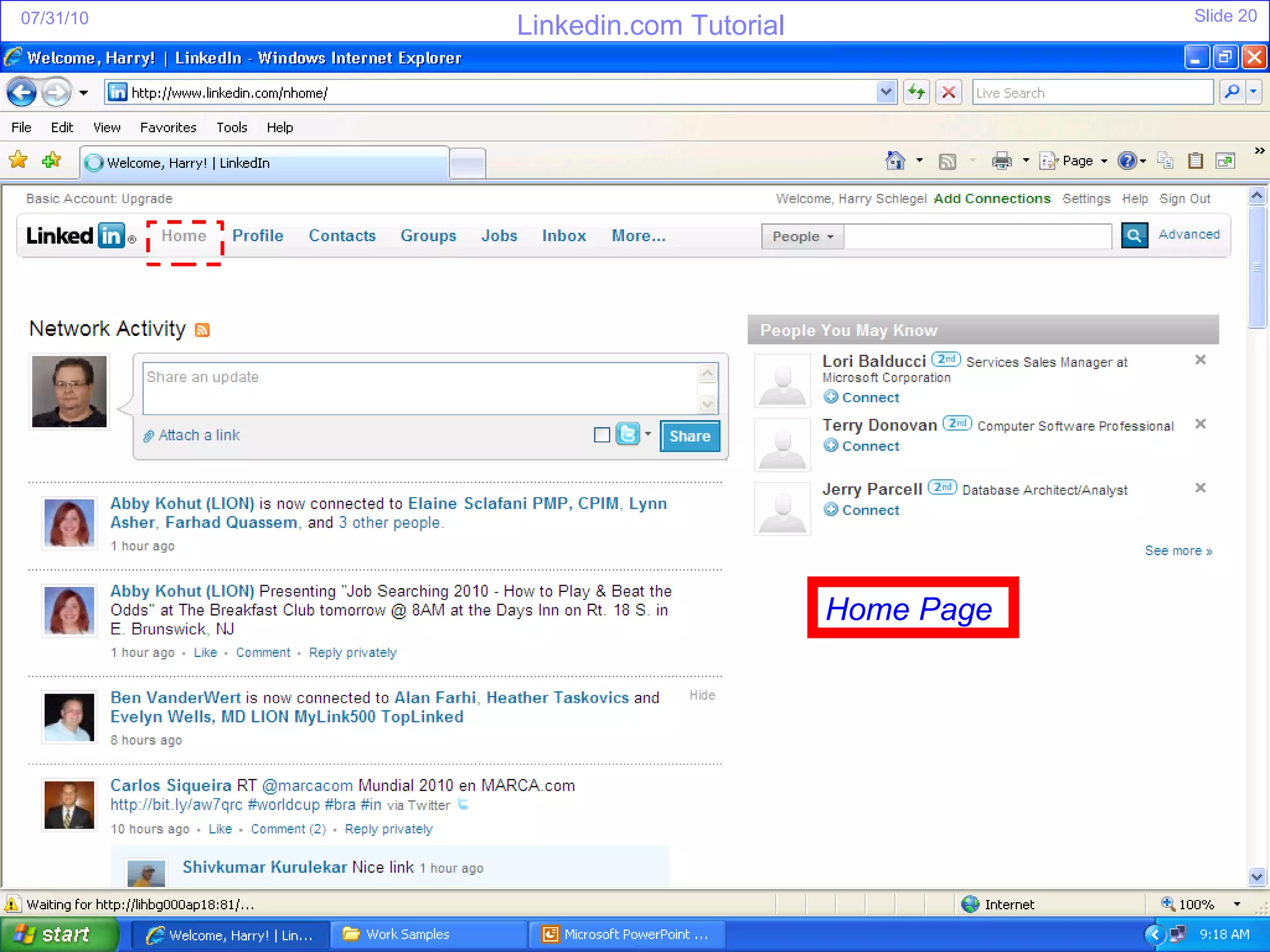1270x952 pixels.
Task: Click the Sign Out link
Action: [x=1185, y=198]
